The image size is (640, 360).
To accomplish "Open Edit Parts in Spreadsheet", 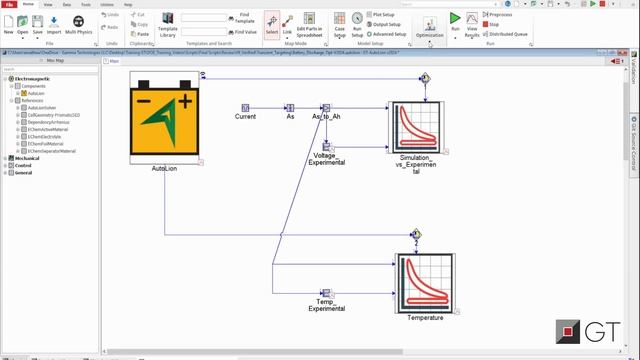I will pos(309,25).
